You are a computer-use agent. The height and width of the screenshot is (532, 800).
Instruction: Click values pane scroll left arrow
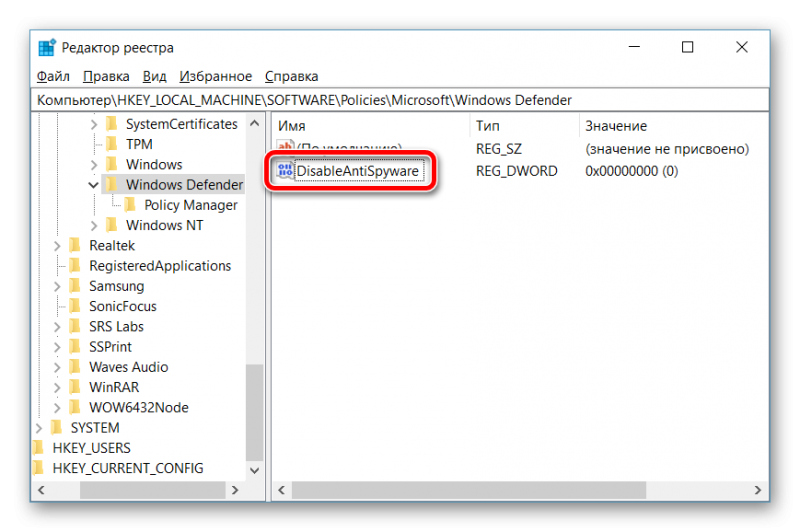282,490
